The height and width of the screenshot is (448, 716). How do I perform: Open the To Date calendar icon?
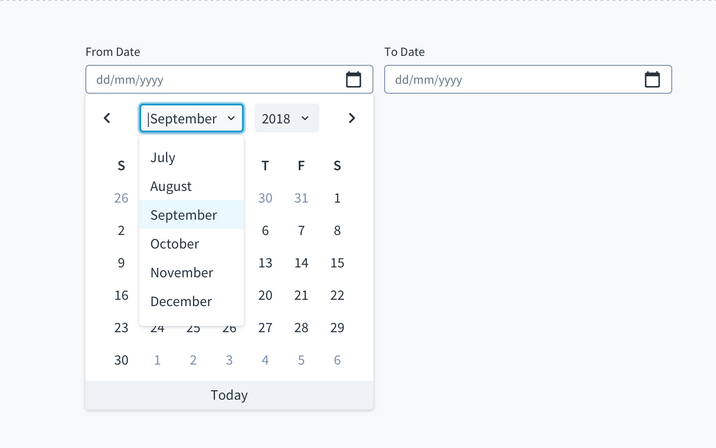tap(652, 80)
